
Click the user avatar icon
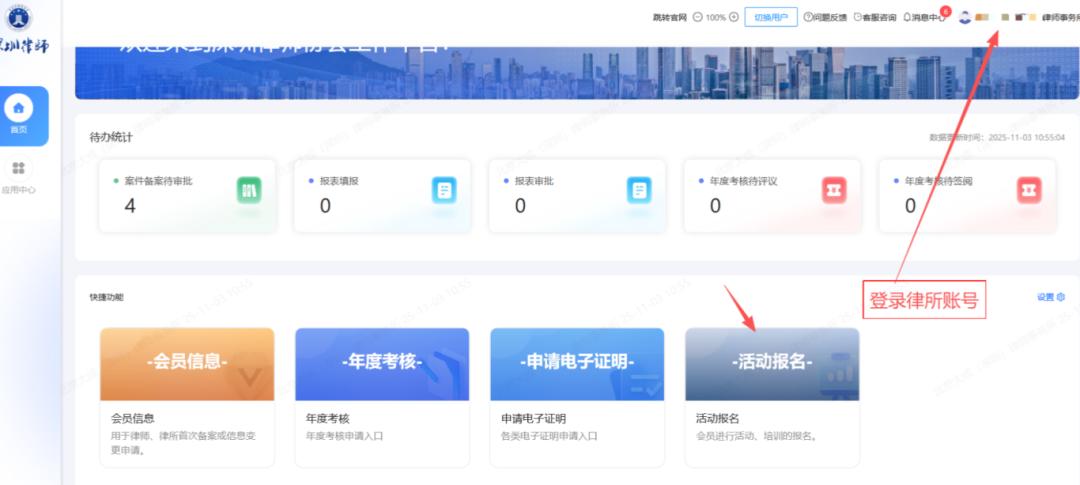(x=964, y=17)
